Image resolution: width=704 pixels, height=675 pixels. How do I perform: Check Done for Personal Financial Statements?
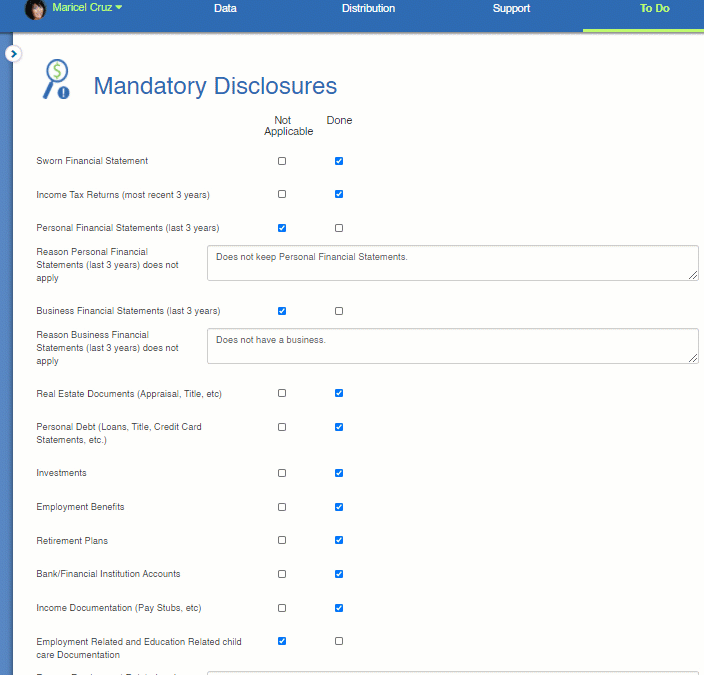pos(339,228)
